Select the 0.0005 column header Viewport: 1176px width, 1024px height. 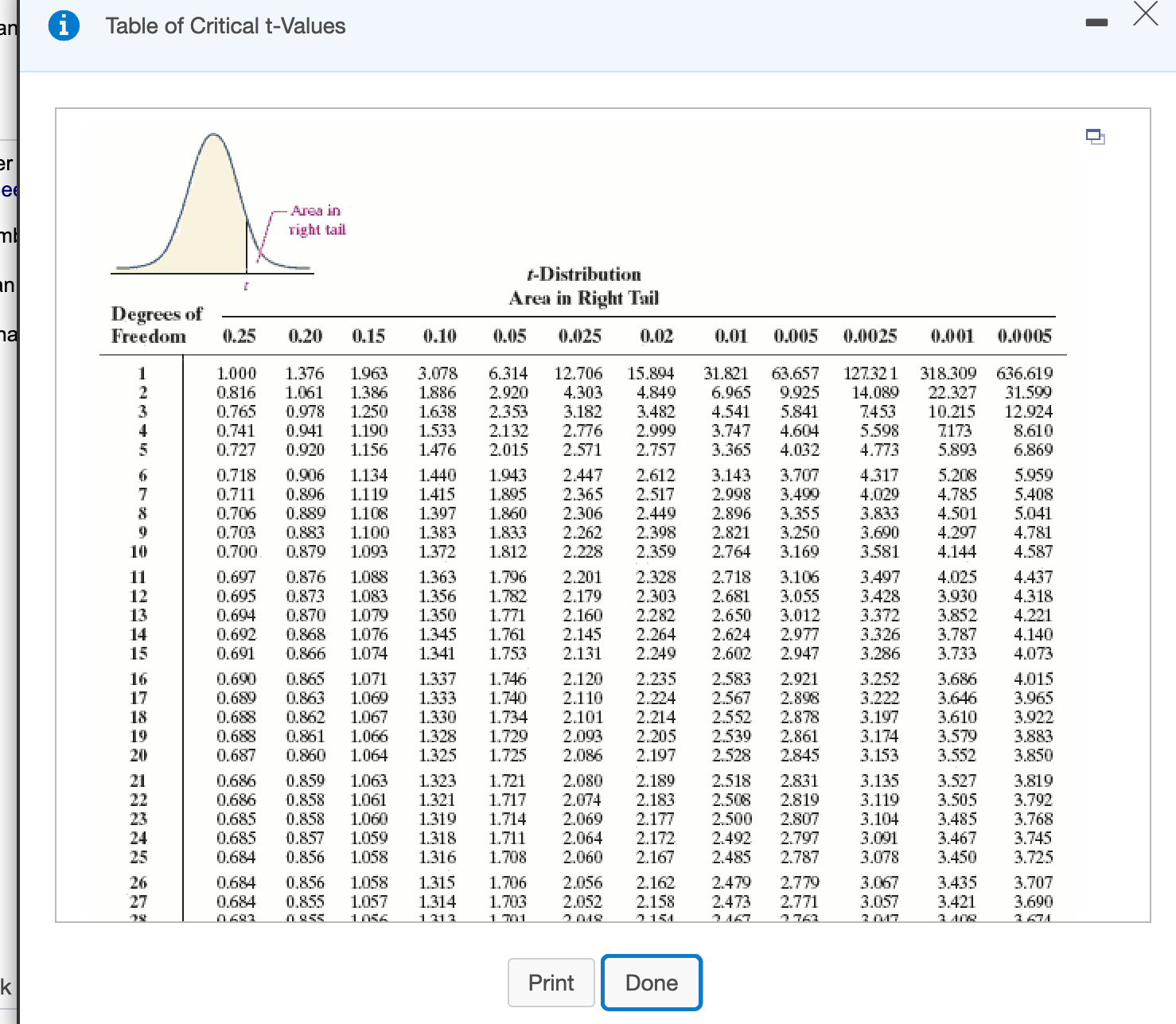pos(1026,337)
